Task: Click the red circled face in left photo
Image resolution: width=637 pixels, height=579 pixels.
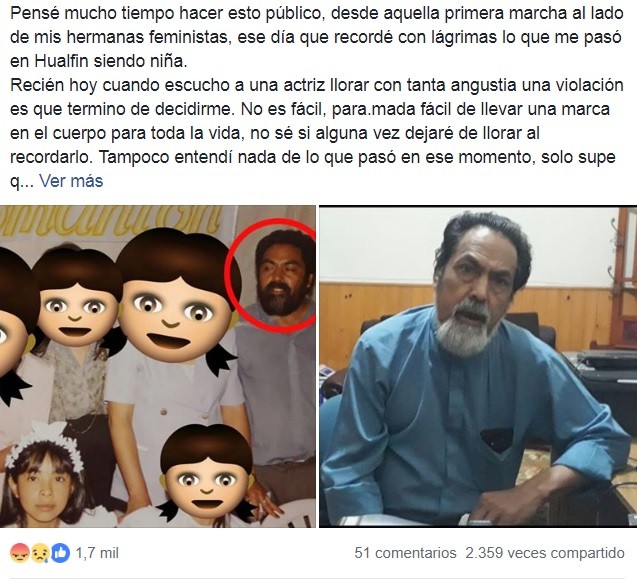Action: click(x=272, y=275)
